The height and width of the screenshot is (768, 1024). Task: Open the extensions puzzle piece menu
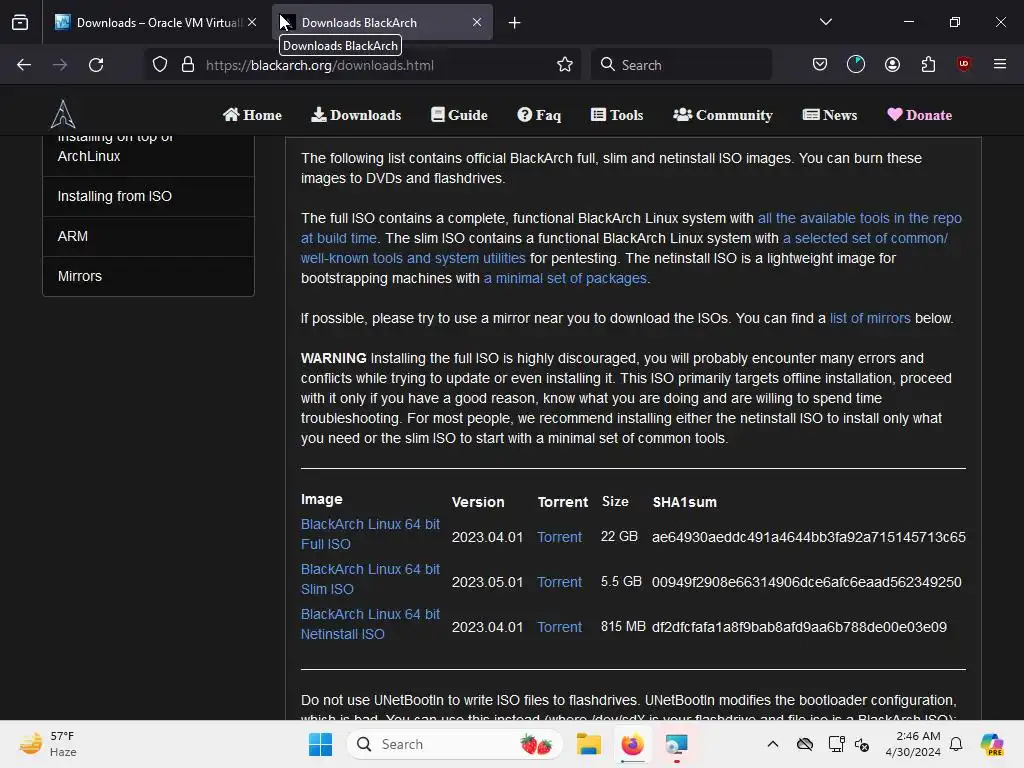click(929, 65)
